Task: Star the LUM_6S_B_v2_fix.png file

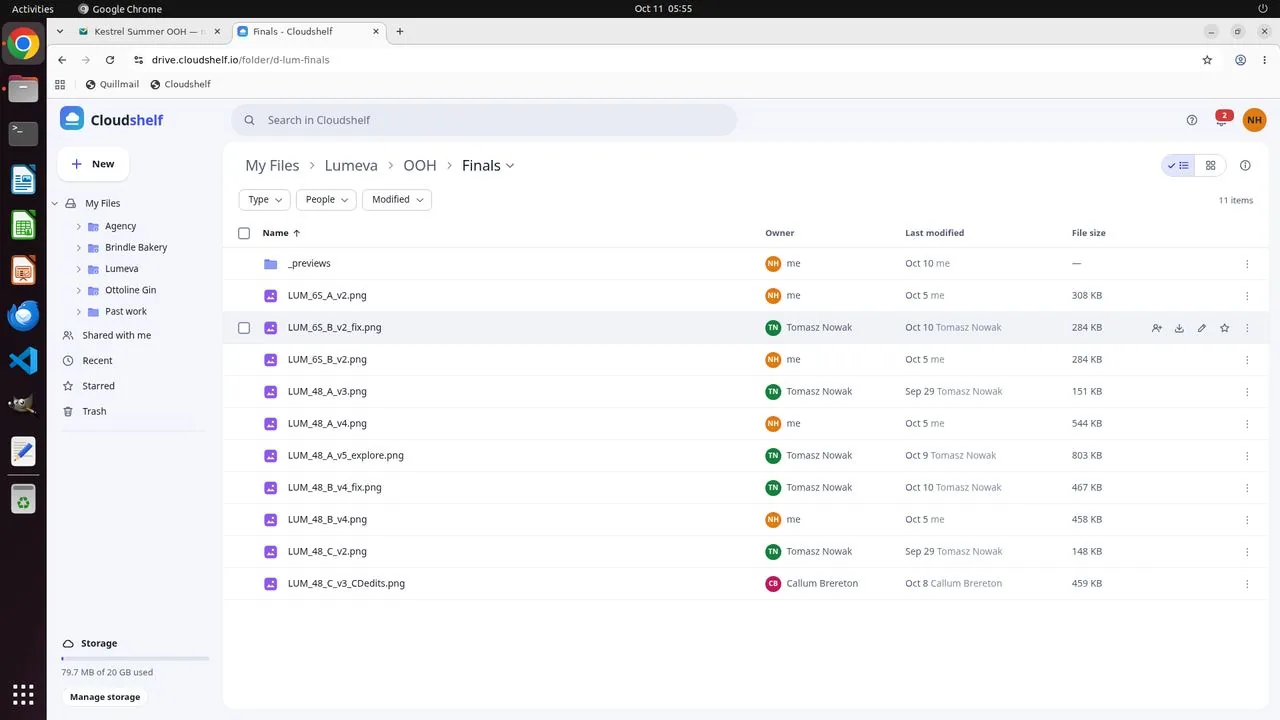Action: click(x=1224, y=328)
